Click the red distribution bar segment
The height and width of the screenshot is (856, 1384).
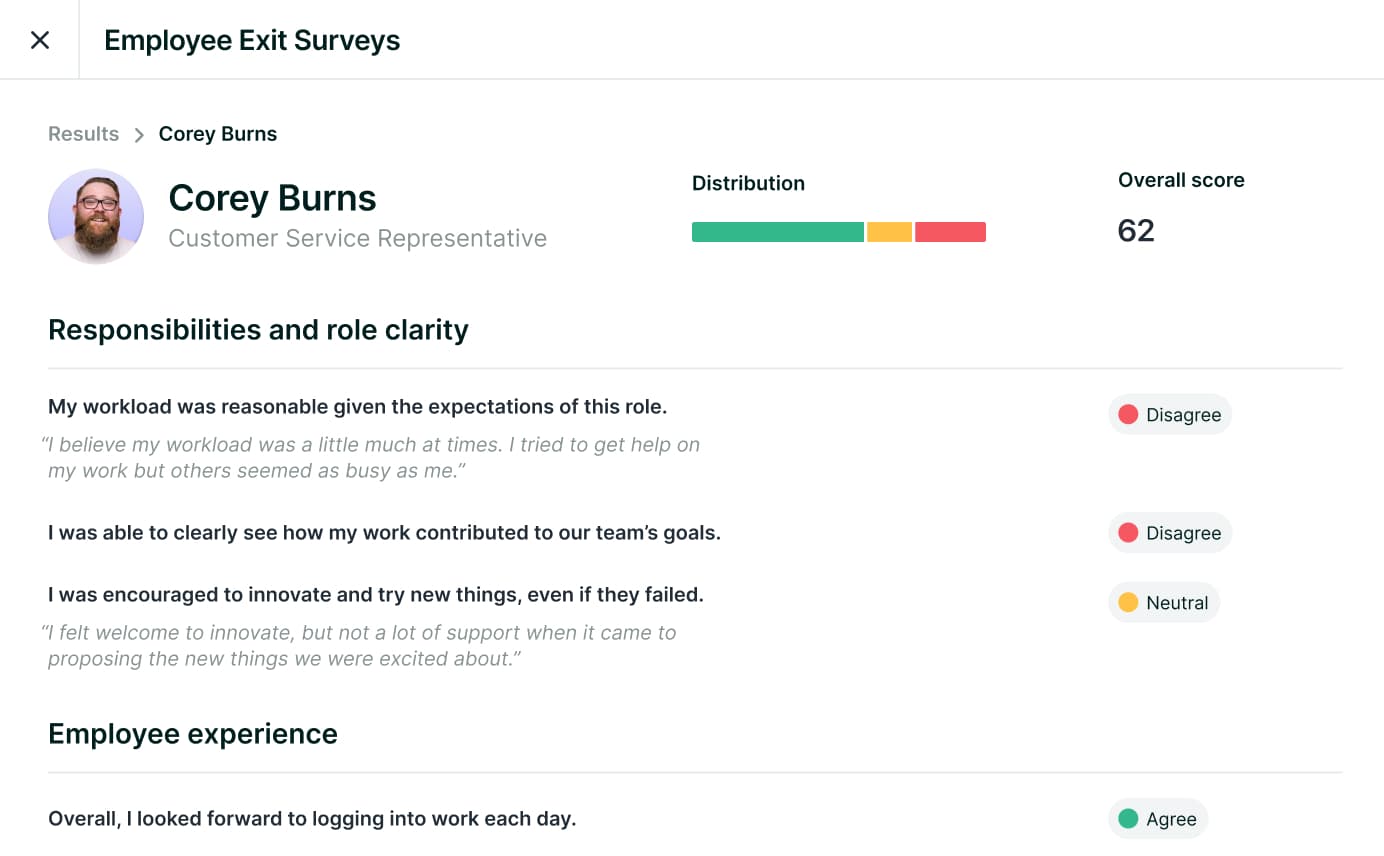point(950,232)
